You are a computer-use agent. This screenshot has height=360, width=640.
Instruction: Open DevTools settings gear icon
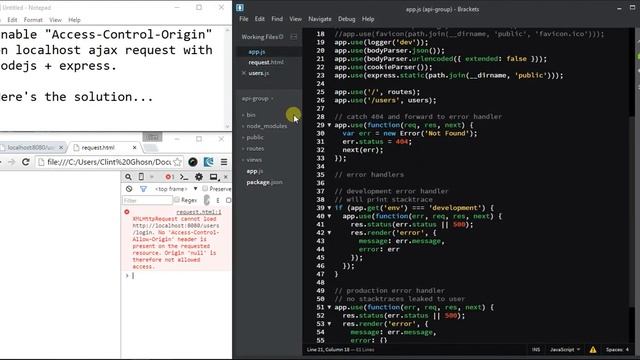[199, 177]
